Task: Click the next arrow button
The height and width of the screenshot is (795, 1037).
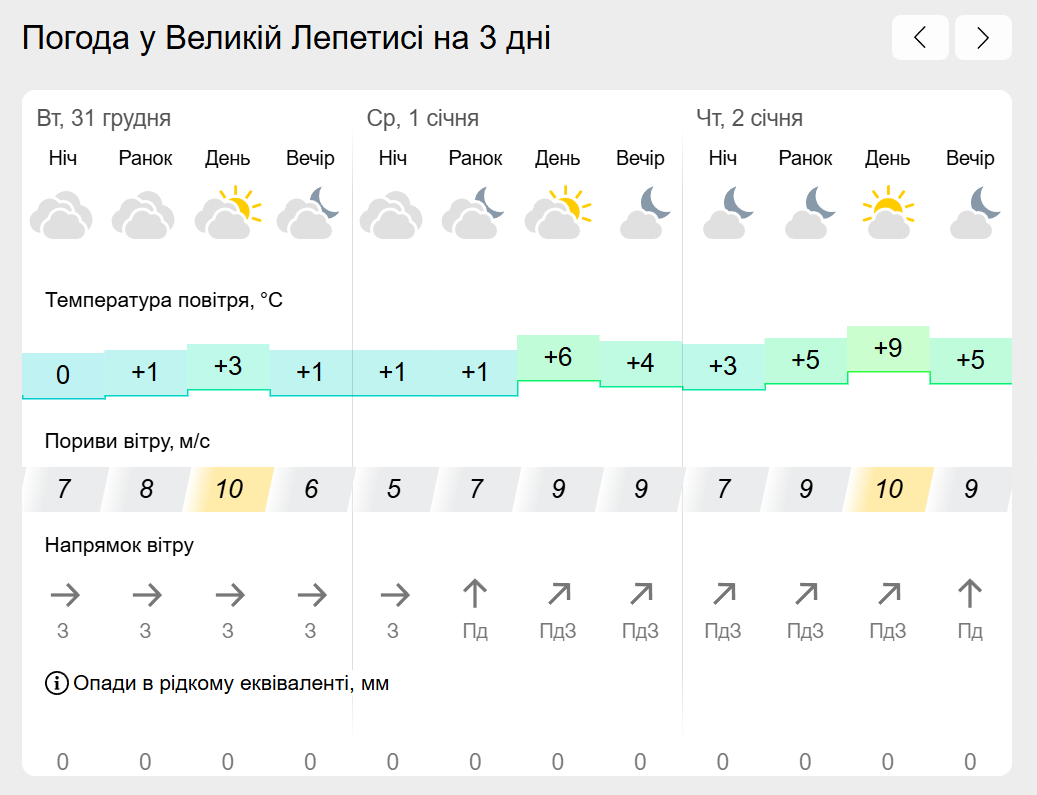Action: point(983,38)
